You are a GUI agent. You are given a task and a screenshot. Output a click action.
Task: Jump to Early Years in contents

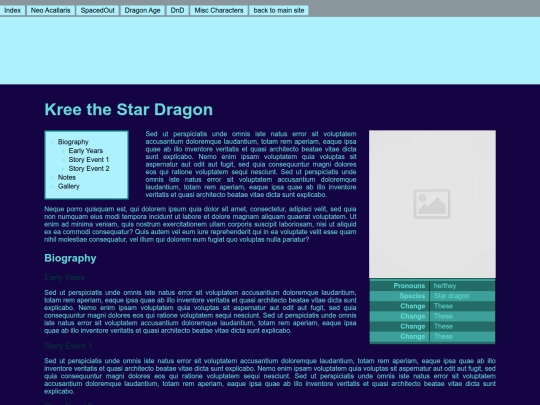click(x=85, y=151)
